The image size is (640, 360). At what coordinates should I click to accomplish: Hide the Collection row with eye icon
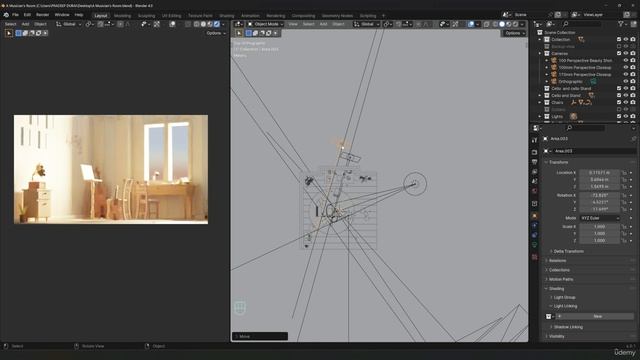(626, 40)
